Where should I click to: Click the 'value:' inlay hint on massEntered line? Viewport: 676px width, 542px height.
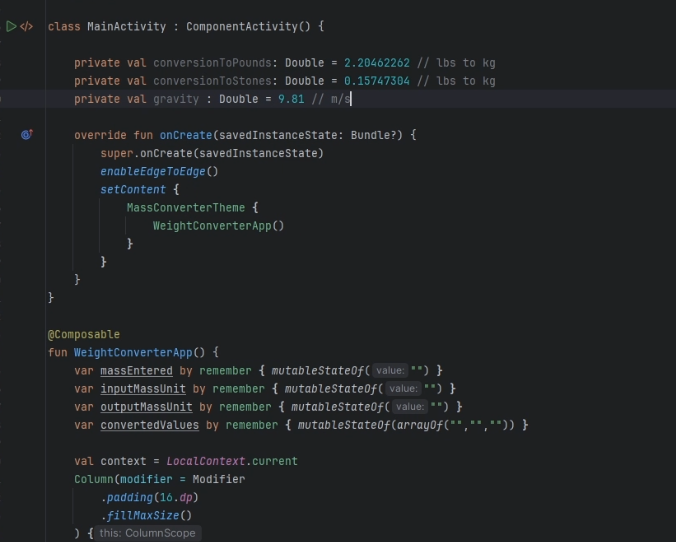point(390,370)
